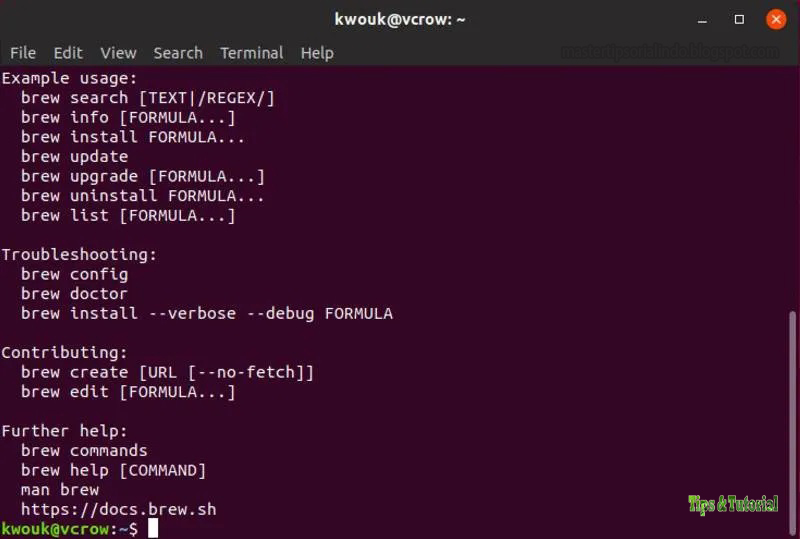This screenshot has width=800, height=539.
Task: Click the 'brew update' line
Action: click(74, 156)
